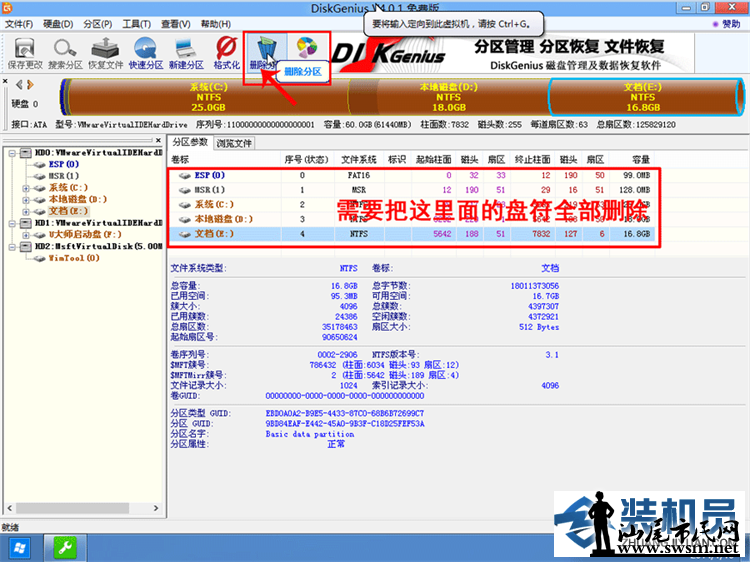Screen dimensions: 750x562
Task: Click the tree panel scrollbar left arrow
Action: click(10, 508)
